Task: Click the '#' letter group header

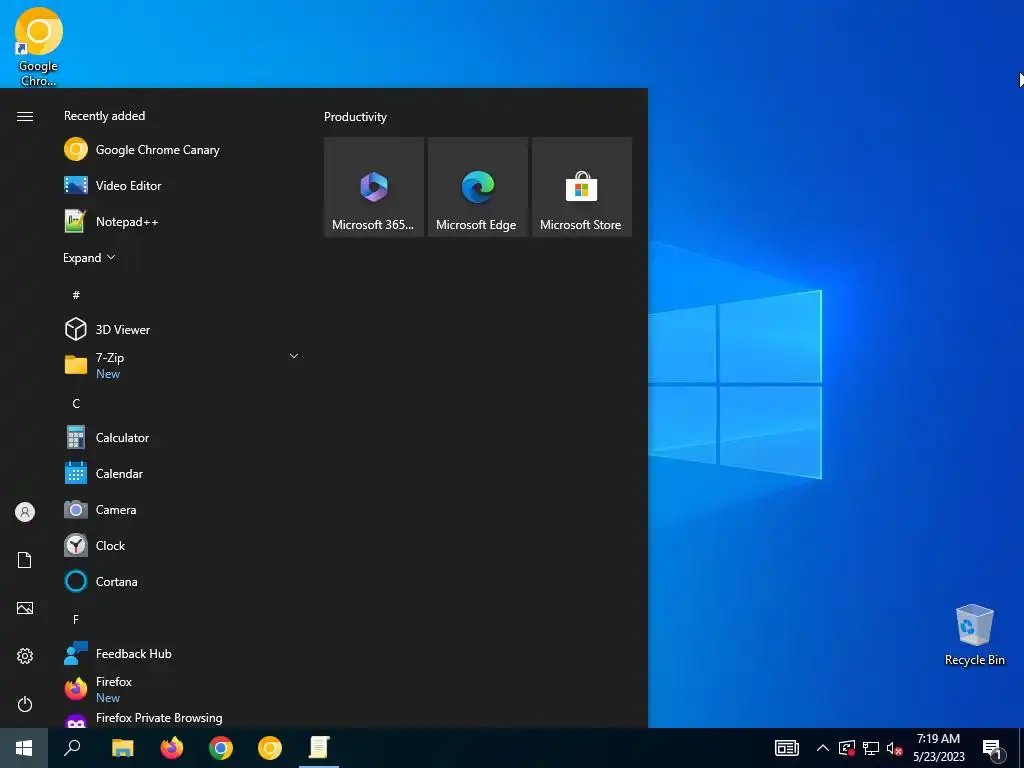Action: tap(76, 295)
